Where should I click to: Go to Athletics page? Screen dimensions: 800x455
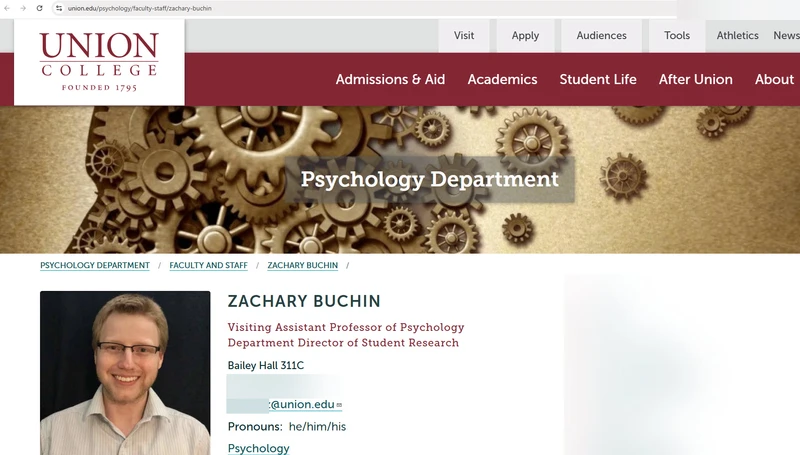point(737,36)
